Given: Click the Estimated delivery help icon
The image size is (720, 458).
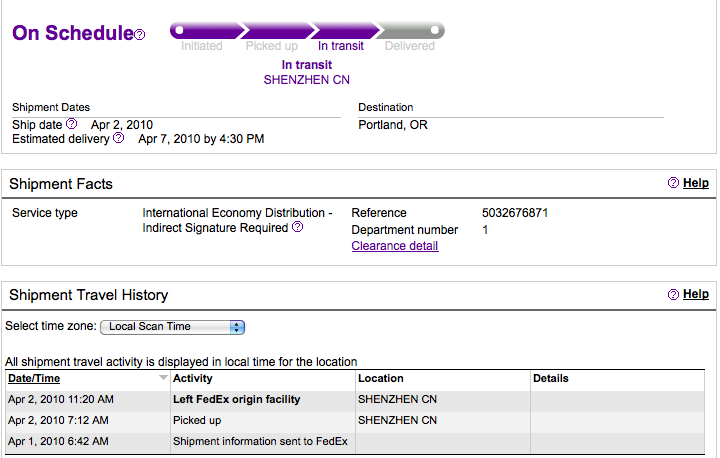Looking at the screenshot, I should click(119, 138).
